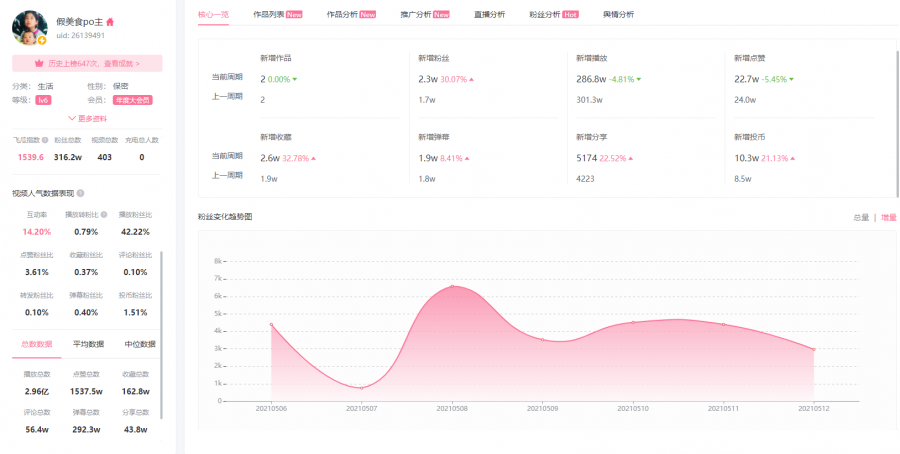Click the 点赞总数 value 1537.5w

(86, 391)
